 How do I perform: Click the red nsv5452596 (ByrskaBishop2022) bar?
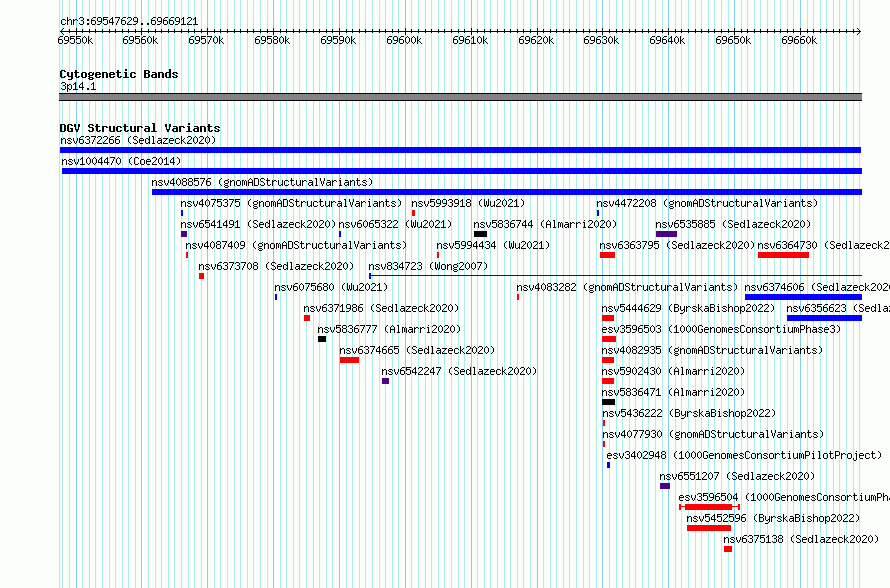709,528
